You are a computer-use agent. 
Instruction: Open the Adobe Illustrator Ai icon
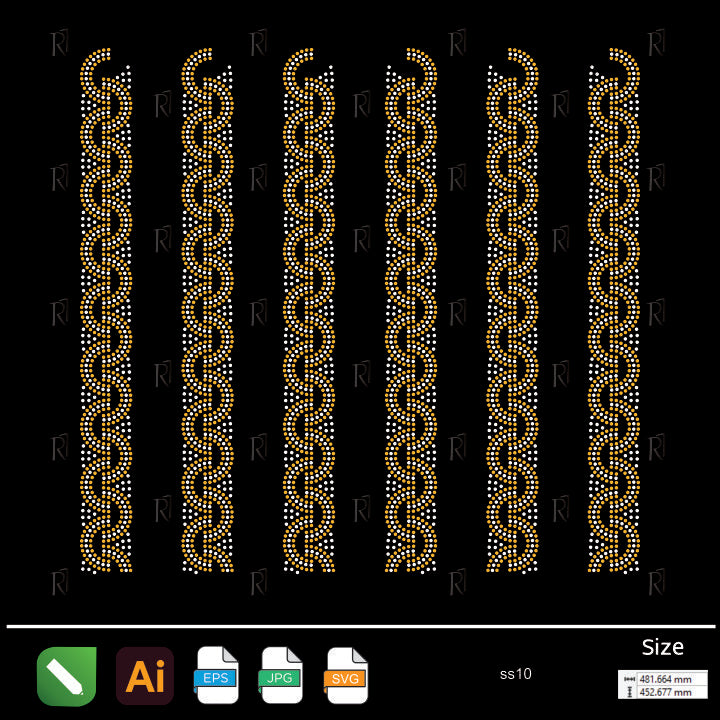[145, 677]
